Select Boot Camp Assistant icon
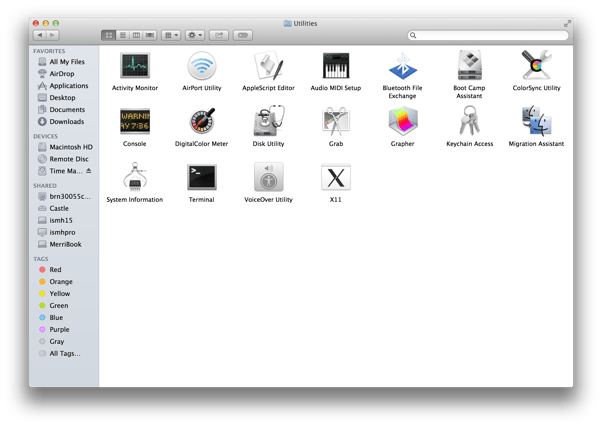 click(x=469, y=65)
